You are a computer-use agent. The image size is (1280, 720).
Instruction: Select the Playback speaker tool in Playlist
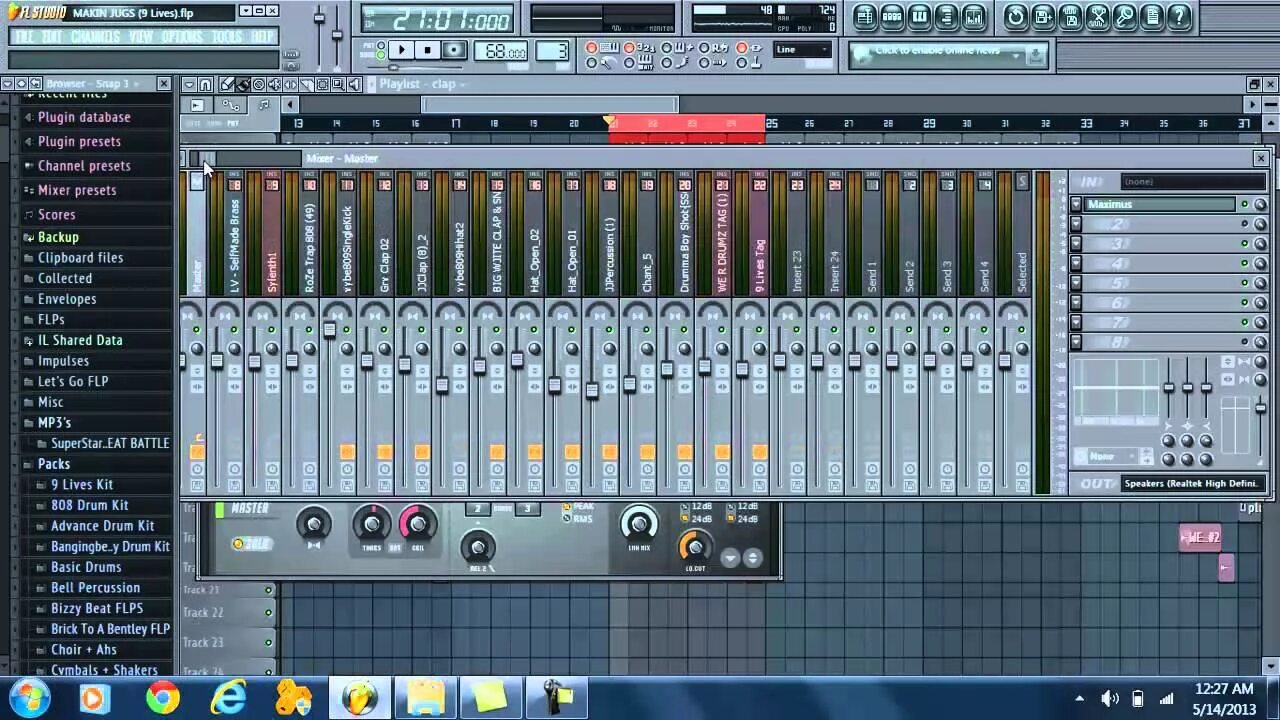[354, 84]
